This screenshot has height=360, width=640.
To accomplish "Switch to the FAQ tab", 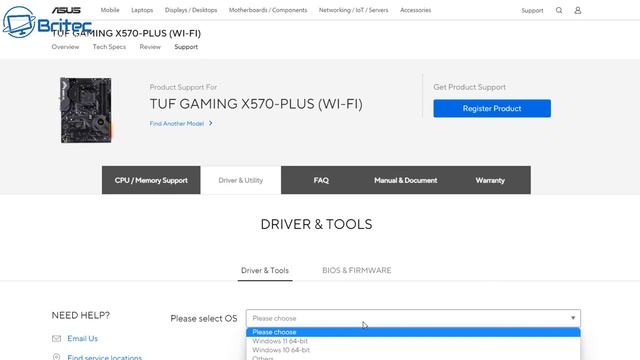I will pyautogui.click(x=321, y=180).
